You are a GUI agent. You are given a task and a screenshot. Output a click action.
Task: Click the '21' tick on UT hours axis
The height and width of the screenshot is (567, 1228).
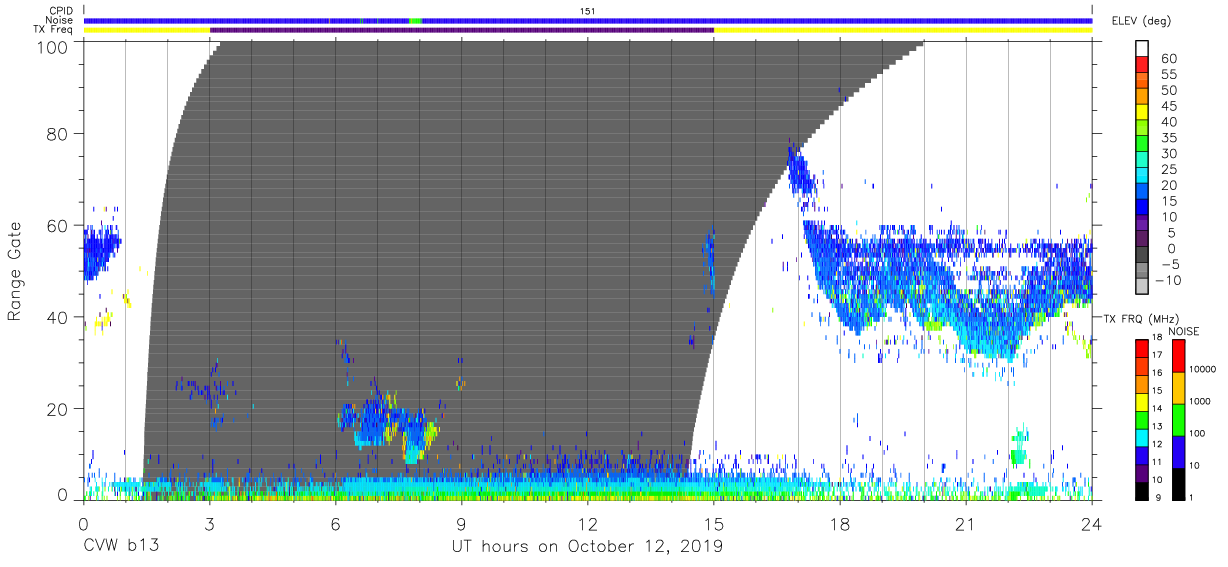coord(966,523)
